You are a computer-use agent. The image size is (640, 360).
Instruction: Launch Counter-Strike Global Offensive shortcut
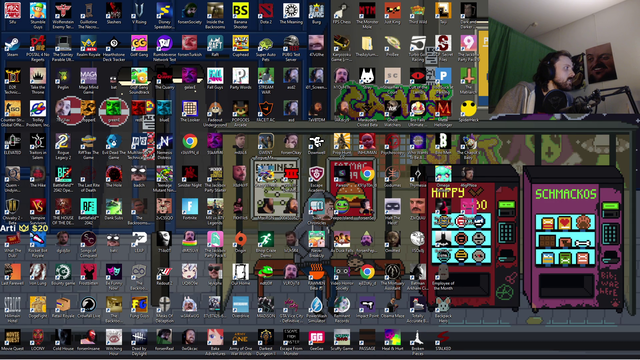pos(12,109)
